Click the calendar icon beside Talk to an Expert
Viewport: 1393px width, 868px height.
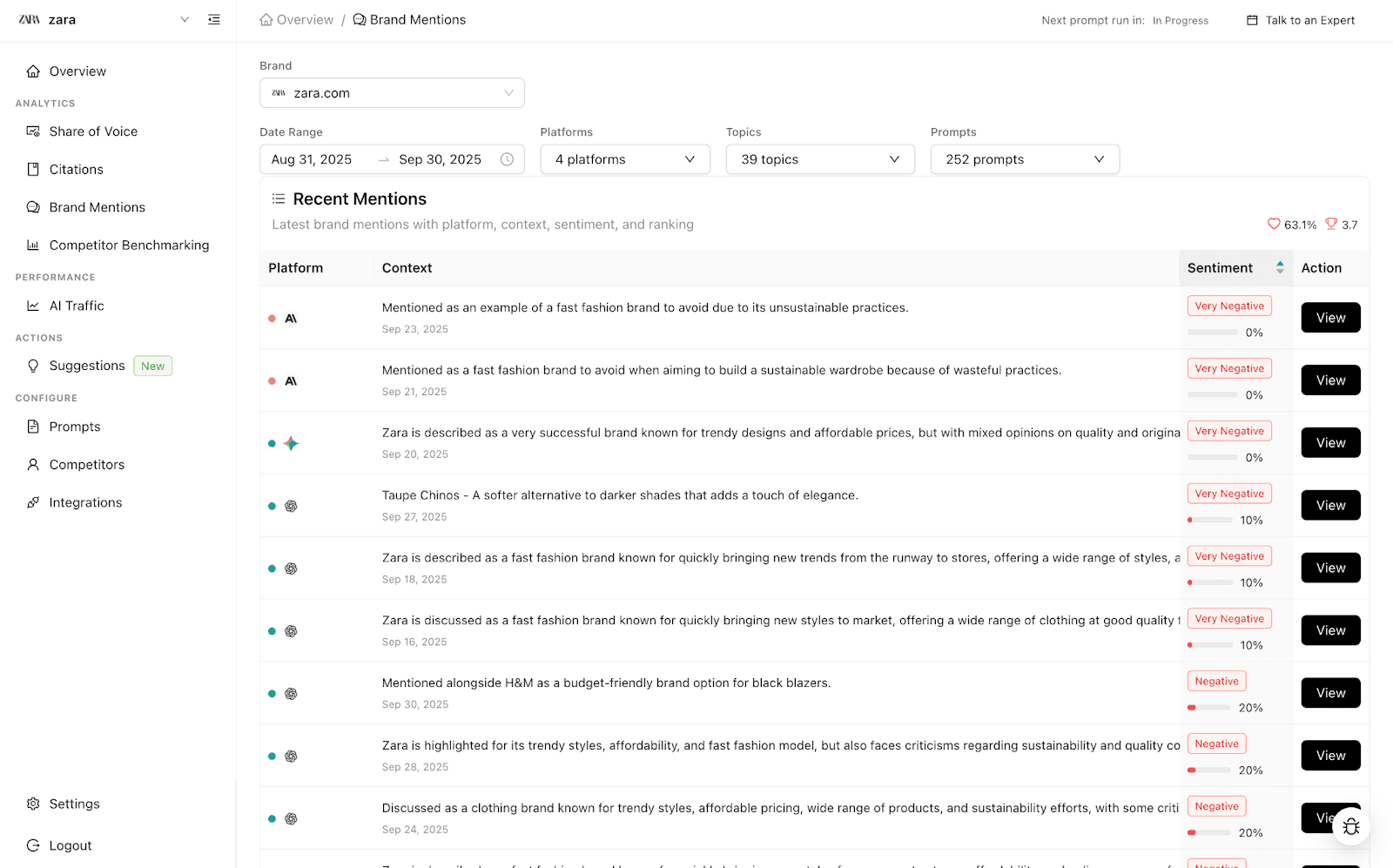click(1252, 20)
